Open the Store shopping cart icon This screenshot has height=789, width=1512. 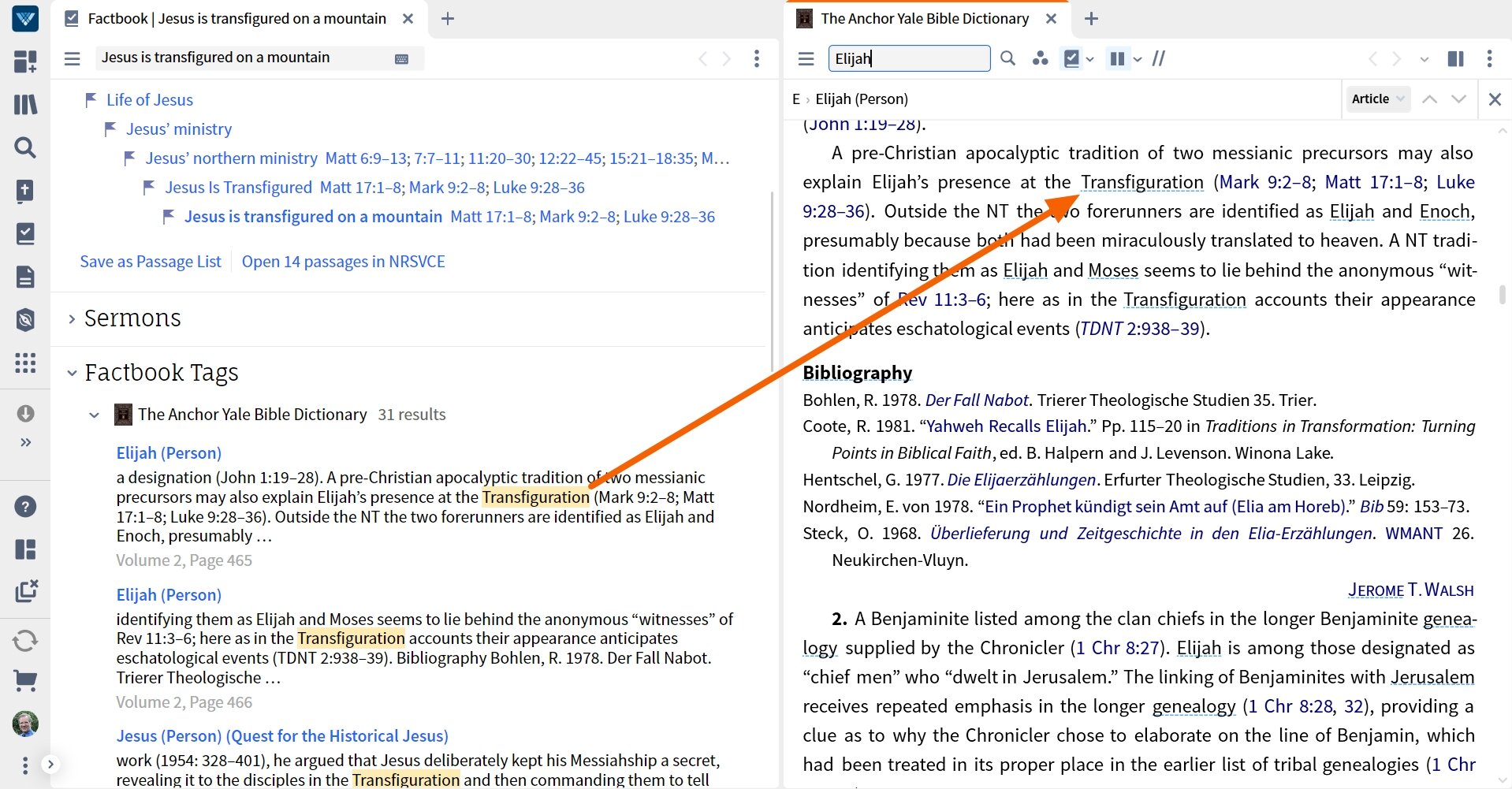[x=25, y=680]
